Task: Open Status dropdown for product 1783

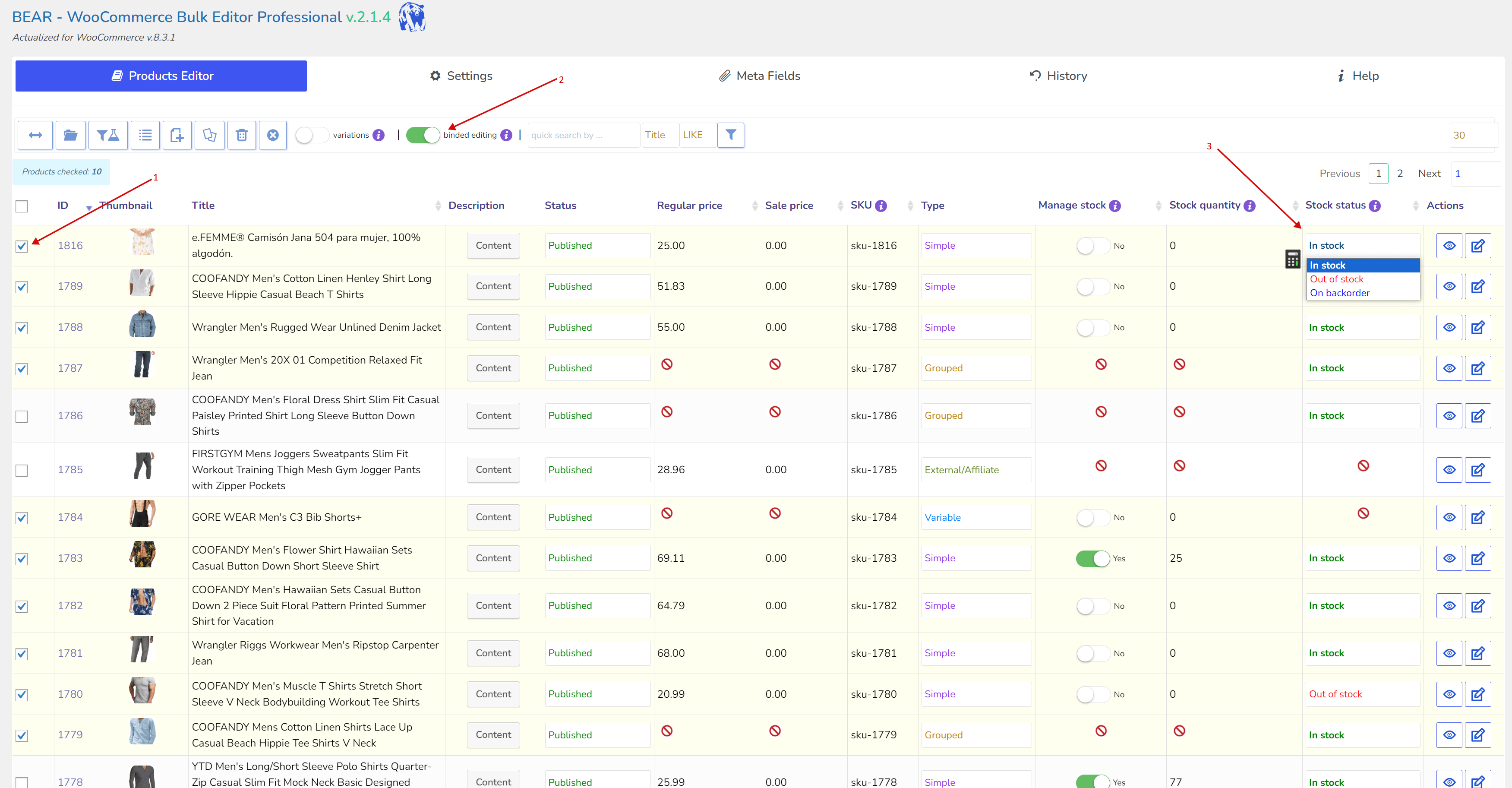Action: 597,558
